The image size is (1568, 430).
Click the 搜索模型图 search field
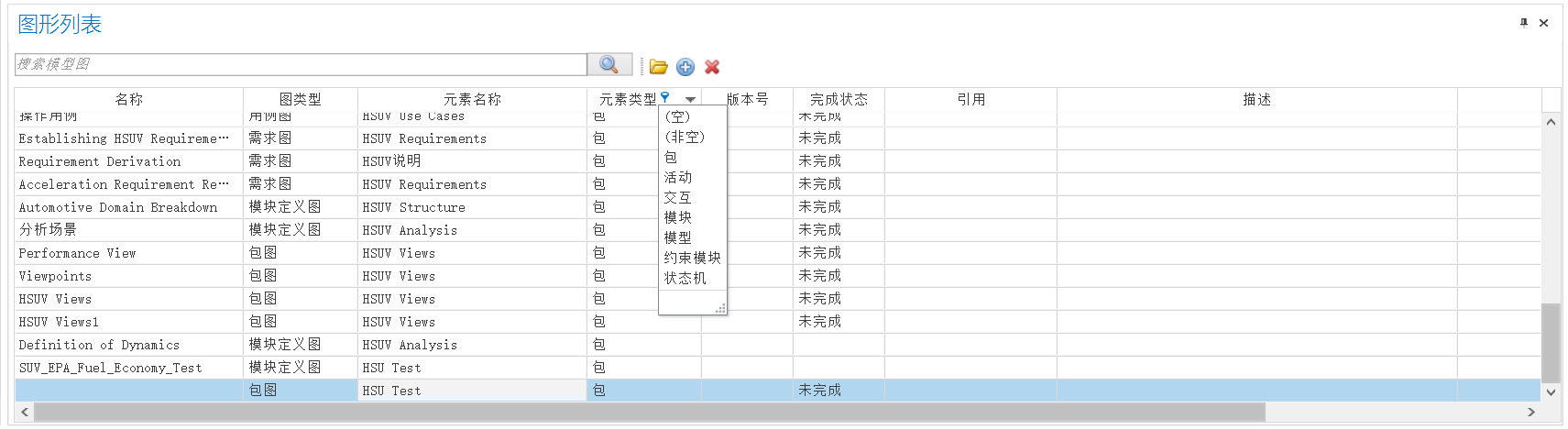(x=301, y=64)
